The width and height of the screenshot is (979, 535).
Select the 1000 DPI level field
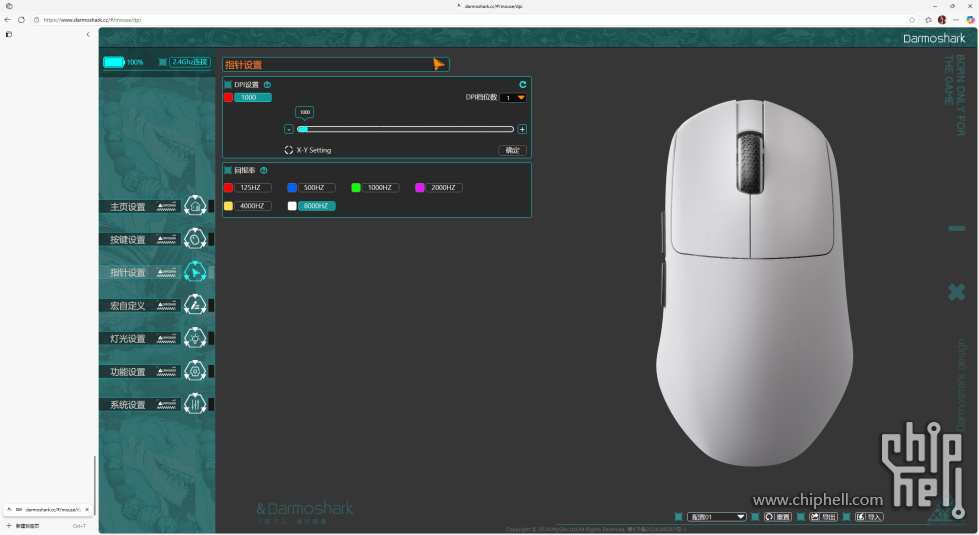(x=252, y=97)
